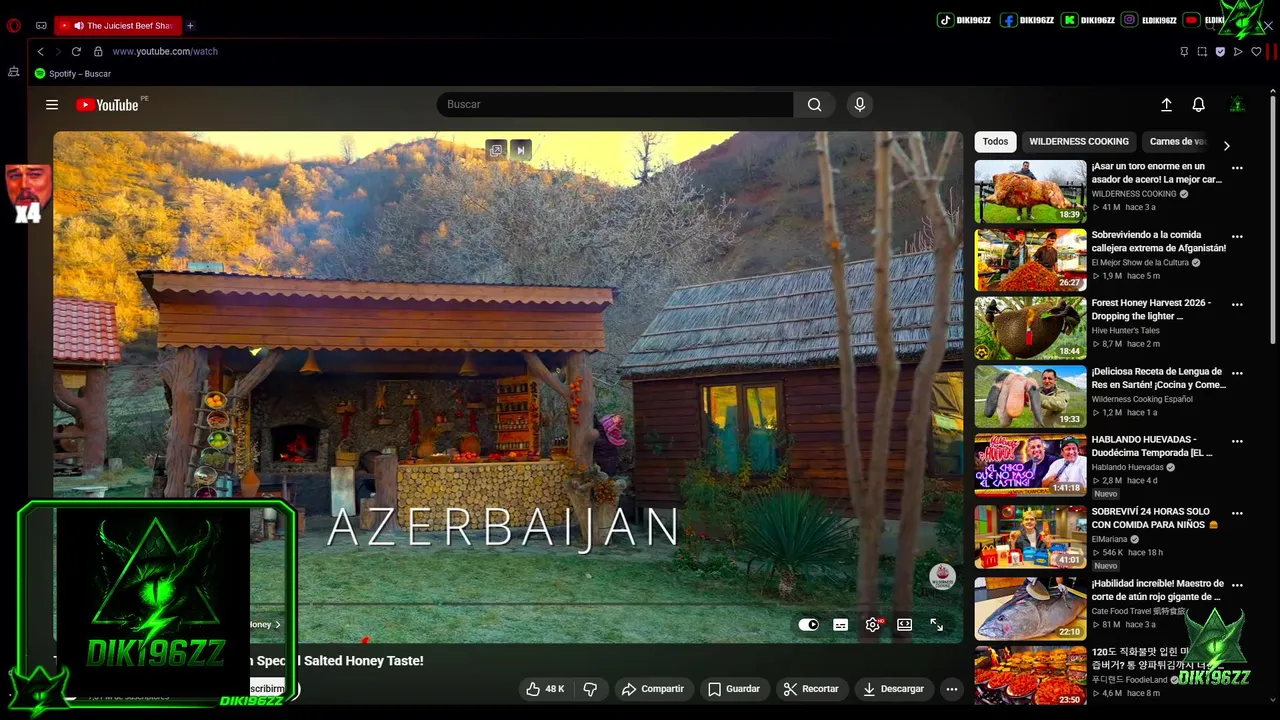Select the 'Carnes de va…' filter chip
The height and width of the screenshot is (720, 1280).
[1178, 142]
